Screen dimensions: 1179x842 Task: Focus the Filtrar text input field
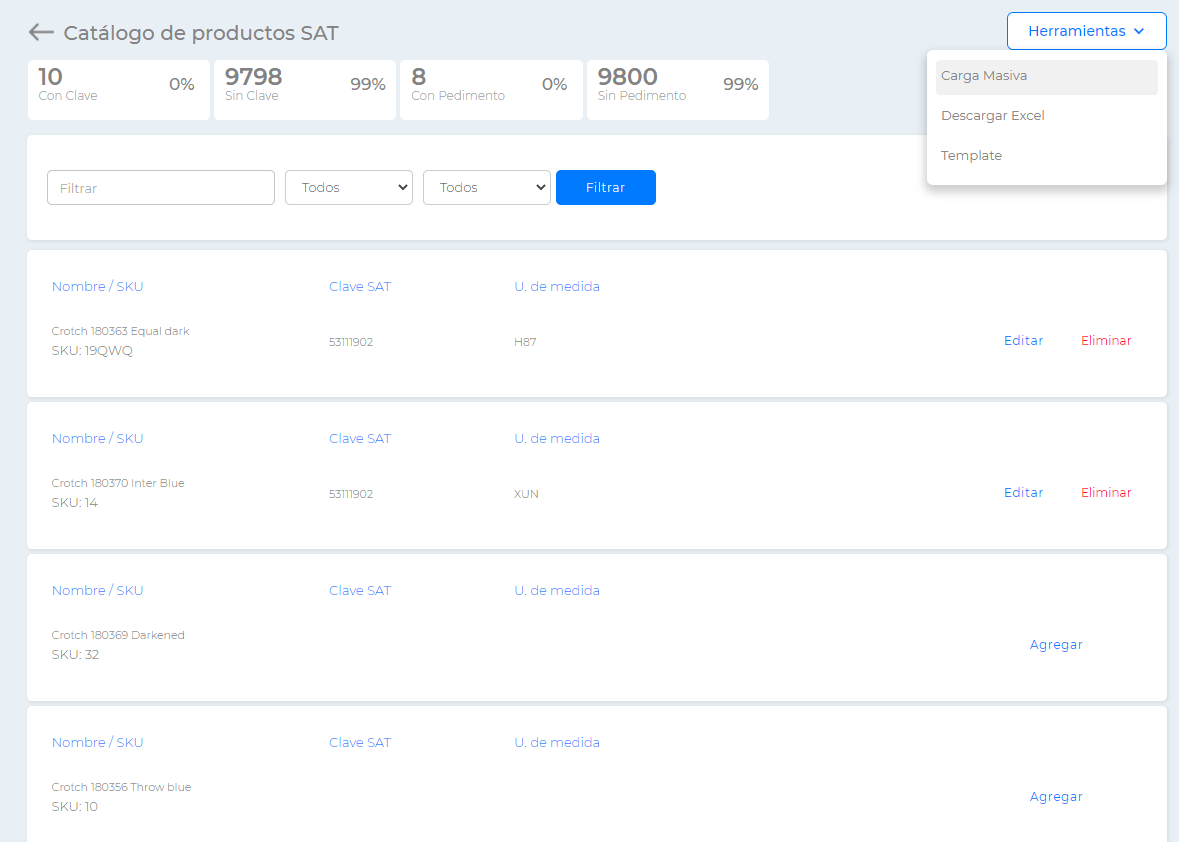point(161,188)
